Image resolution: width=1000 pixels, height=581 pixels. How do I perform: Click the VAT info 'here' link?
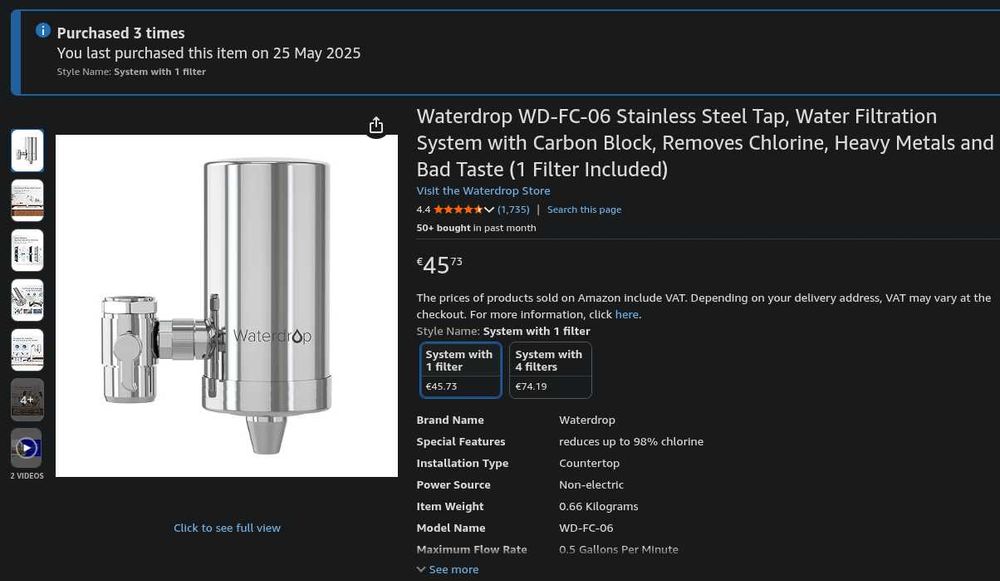point(626,315)
